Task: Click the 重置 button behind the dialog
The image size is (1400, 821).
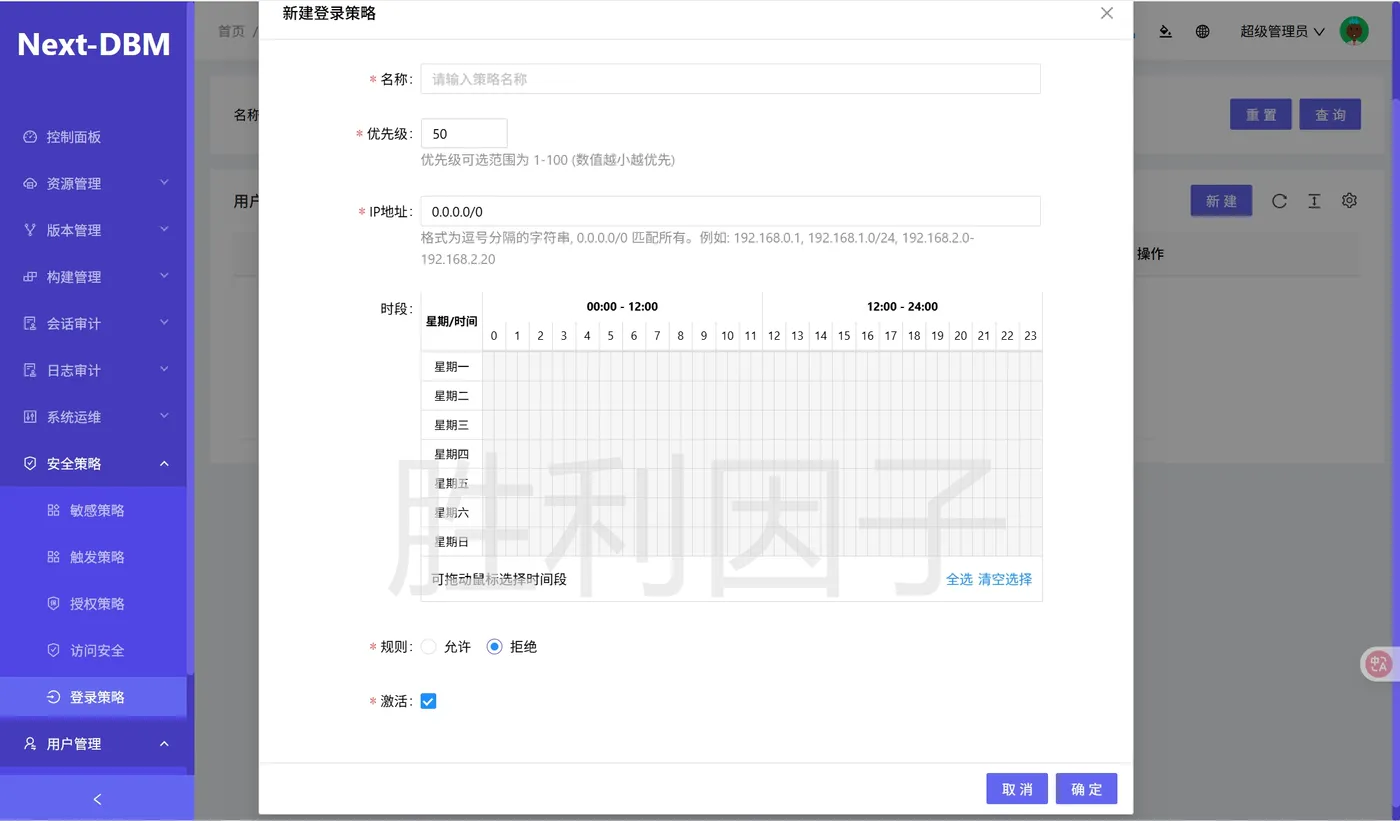Action: click(1261, 115)
